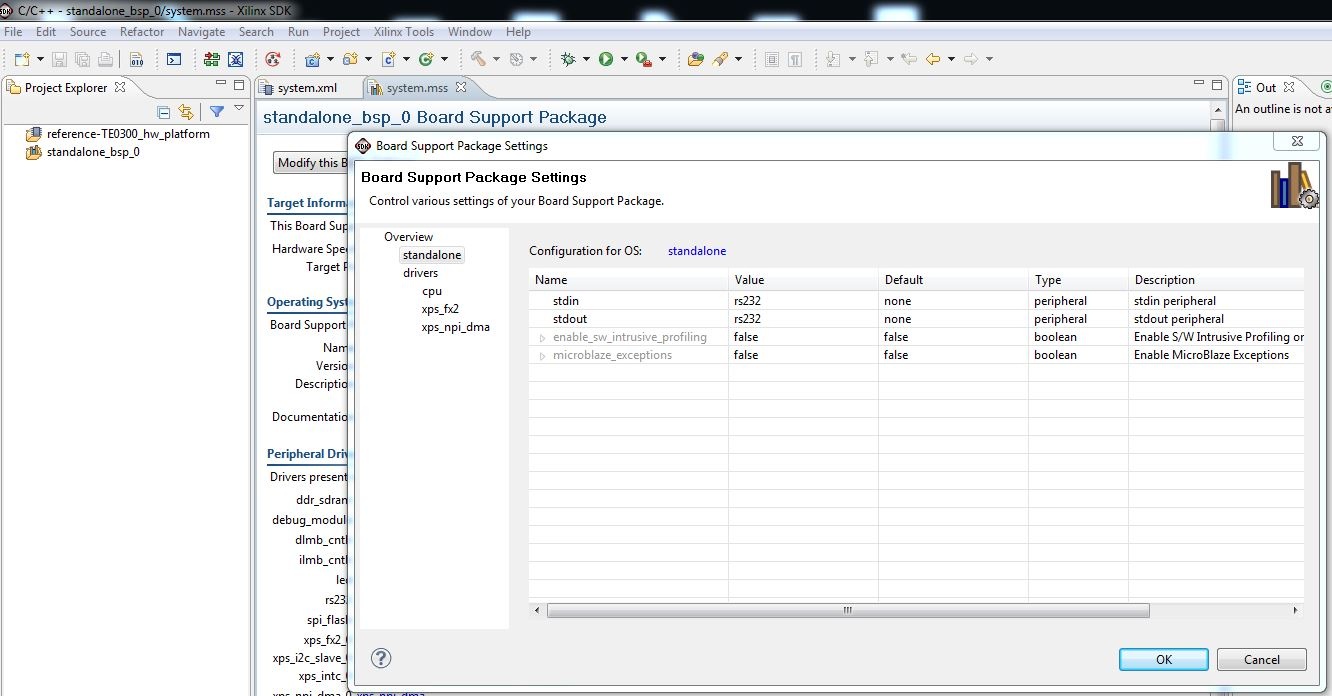Toggle Link with Editor icon
The image size is (1332, 696).
click(185, 112)
